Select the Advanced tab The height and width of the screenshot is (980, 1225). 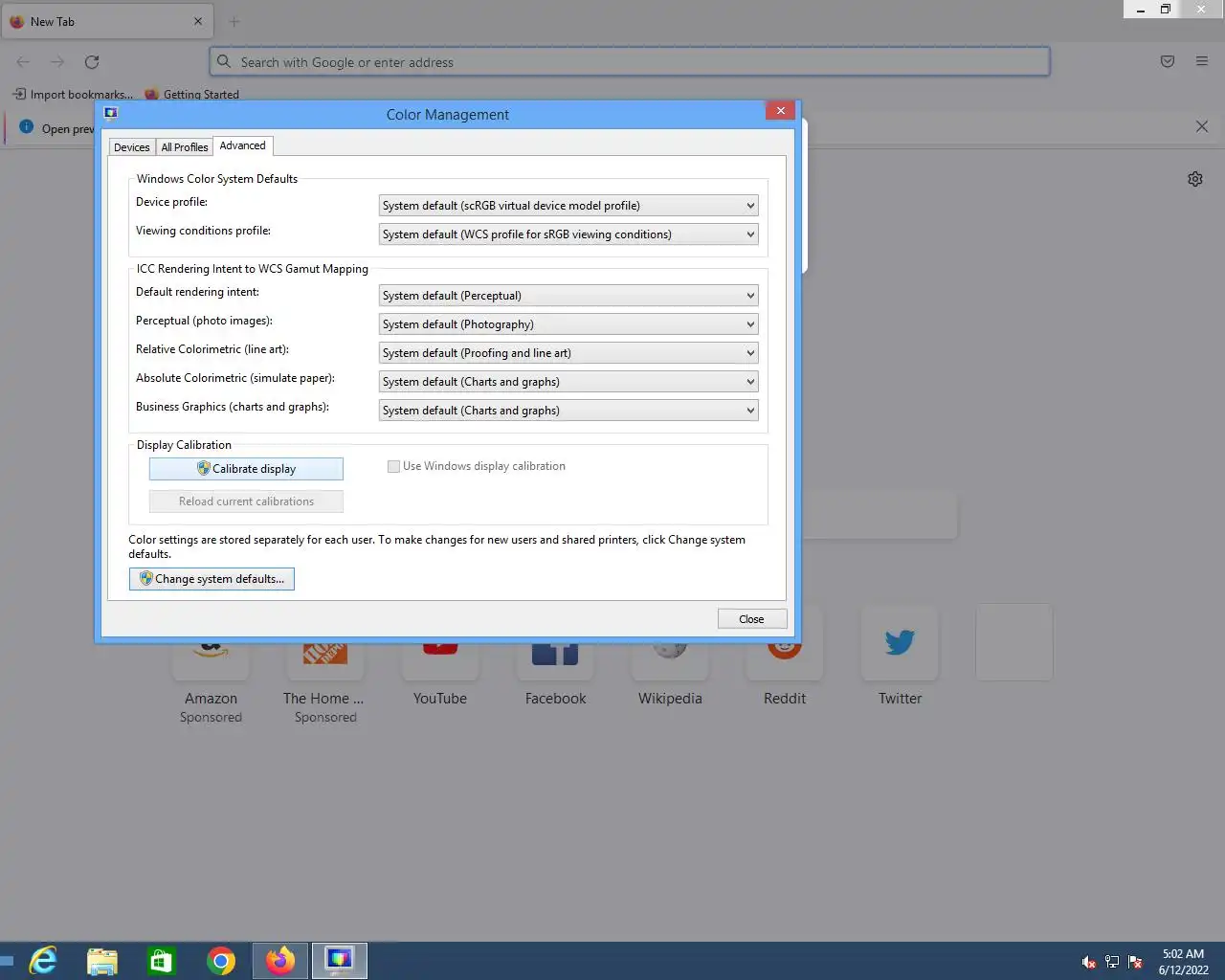pyautogui.click(x=243, y=145)
